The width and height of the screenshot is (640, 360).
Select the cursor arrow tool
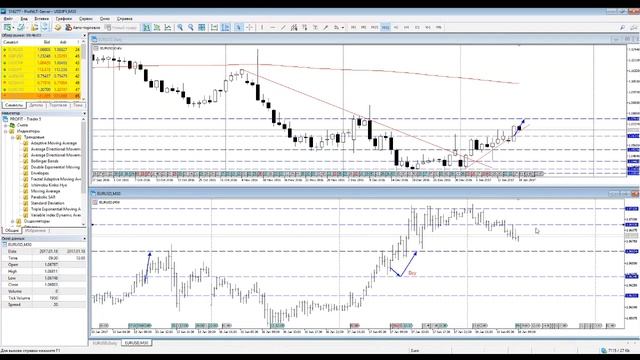click(x=238, y=27)
